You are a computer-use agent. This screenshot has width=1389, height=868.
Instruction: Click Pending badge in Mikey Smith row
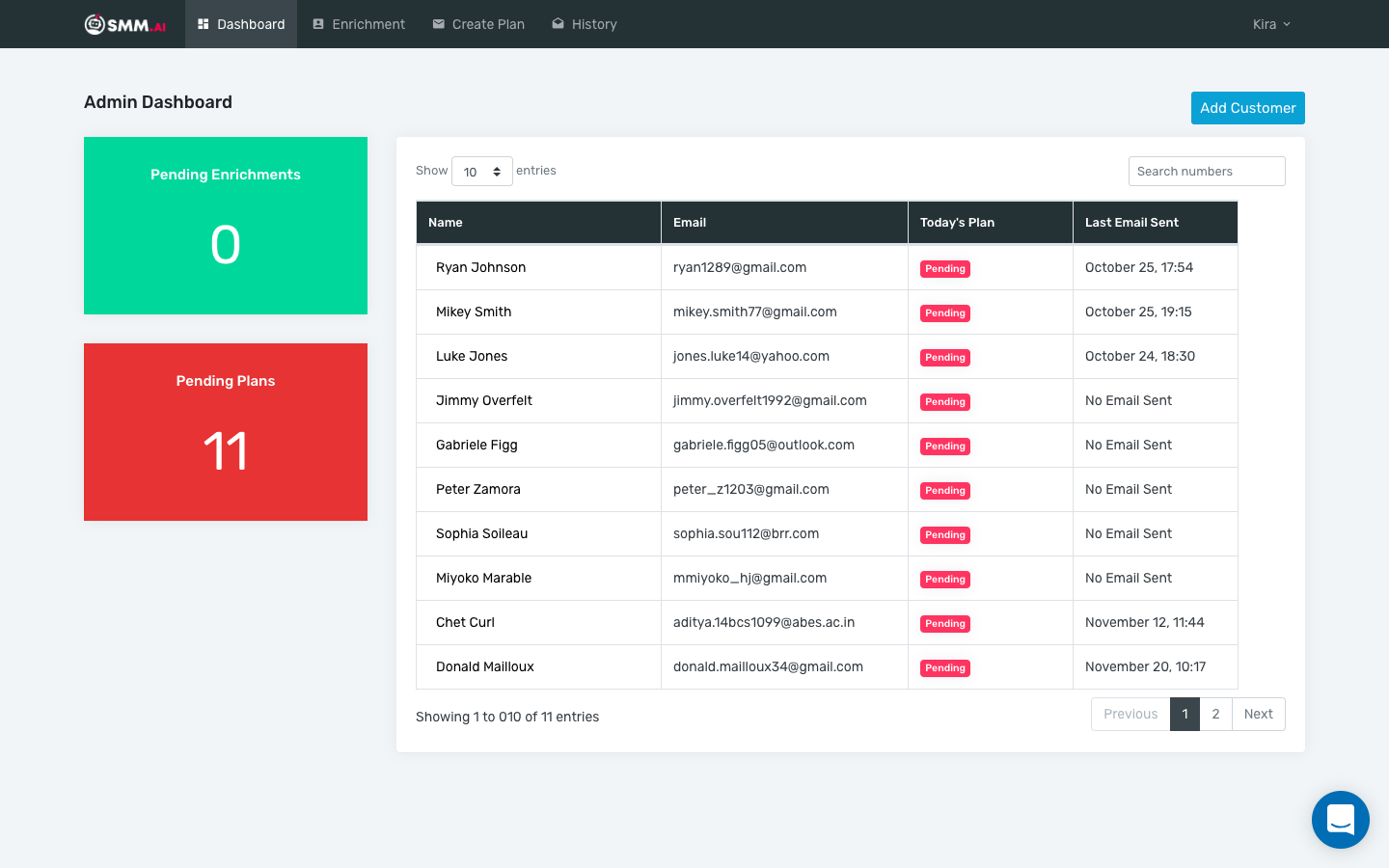(x=945, y=313)
